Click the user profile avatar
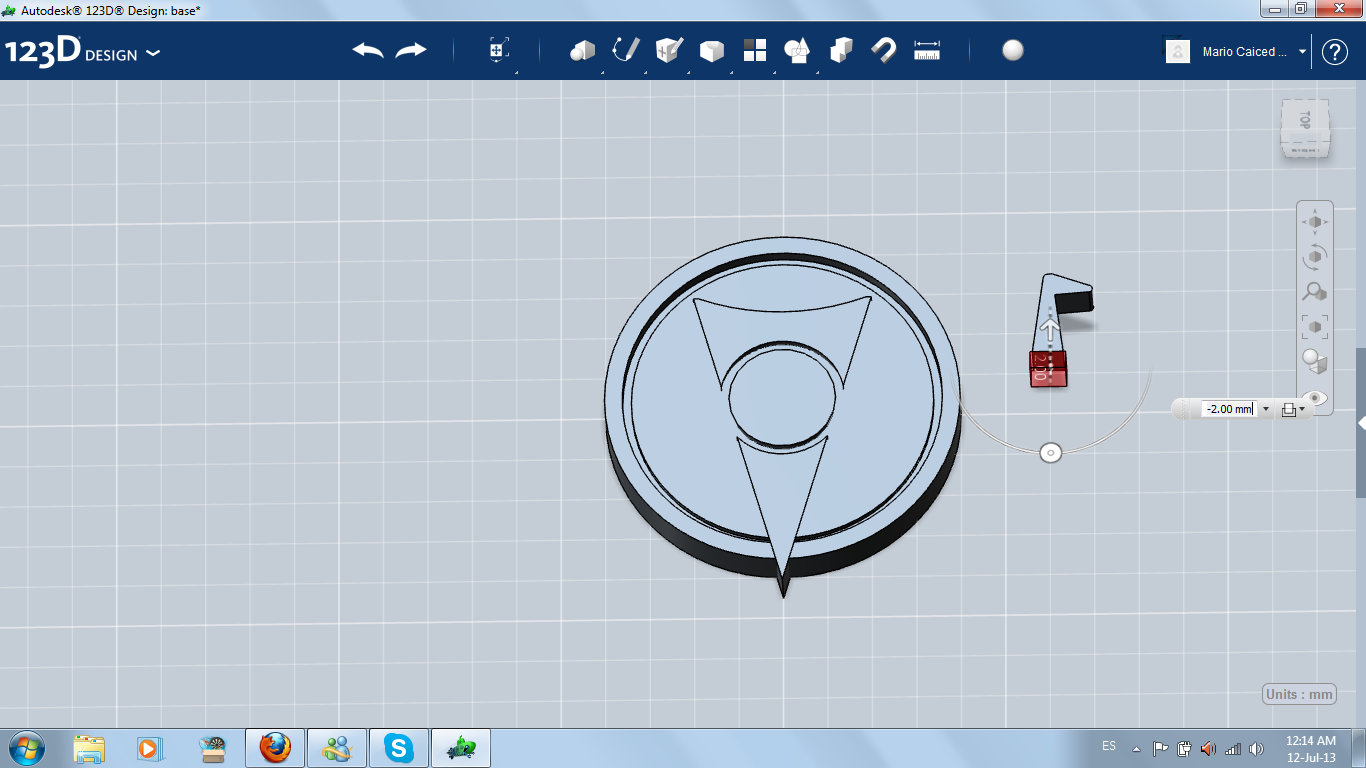 1178,51
